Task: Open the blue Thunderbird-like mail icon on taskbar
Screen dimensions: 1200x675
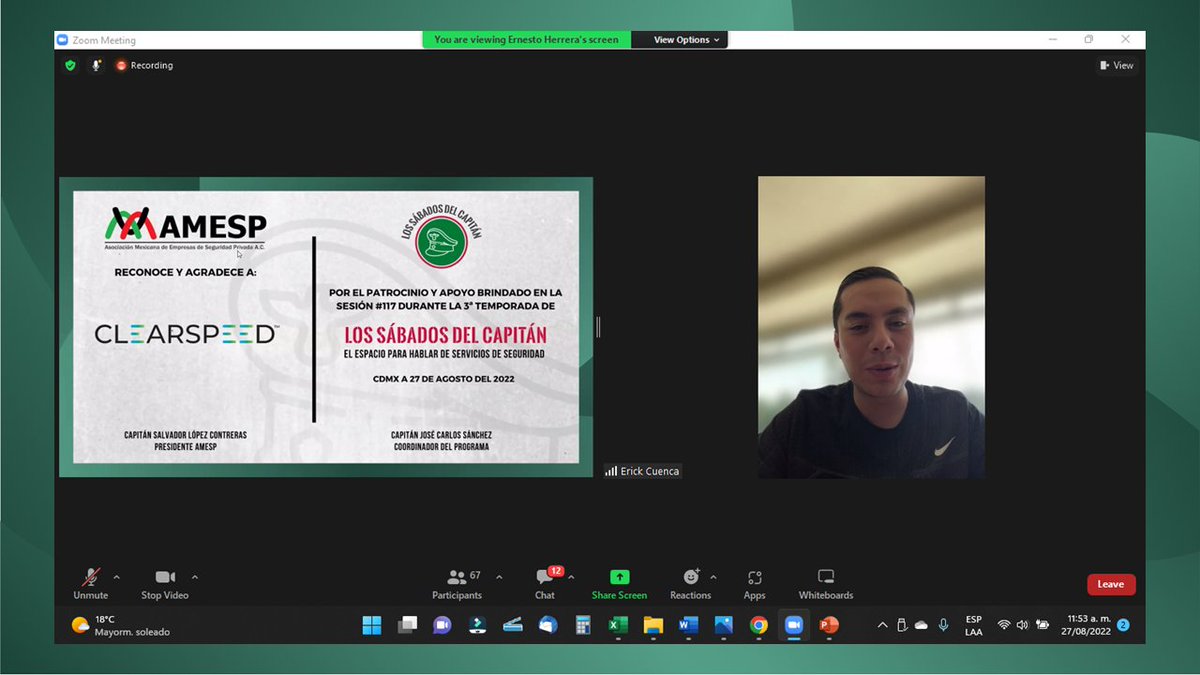Action: (547, 625)
